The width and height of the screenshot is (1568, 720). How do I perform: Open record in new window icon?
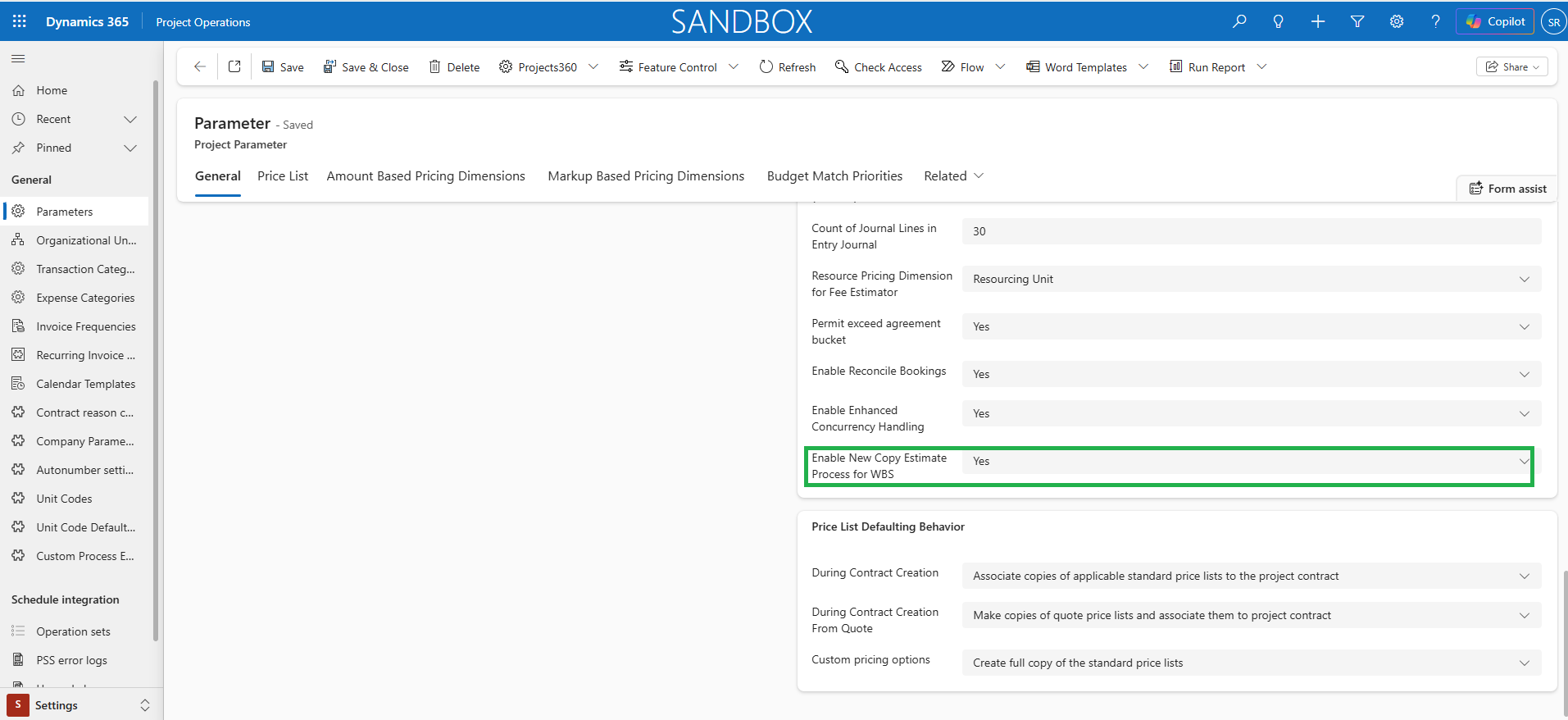coord(234,67)
